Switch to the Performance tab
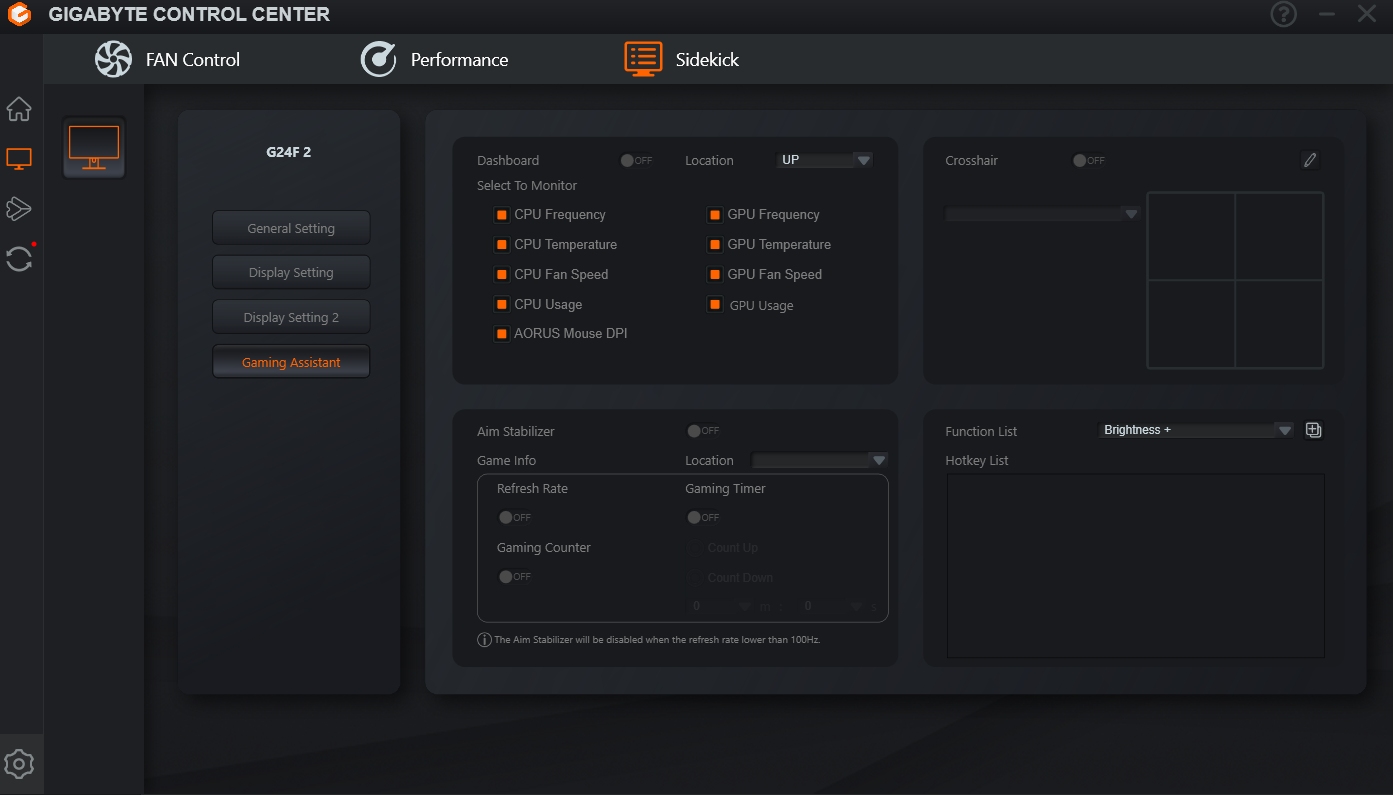Screen dimensions: 1393x795 click(x=434, y=59)
